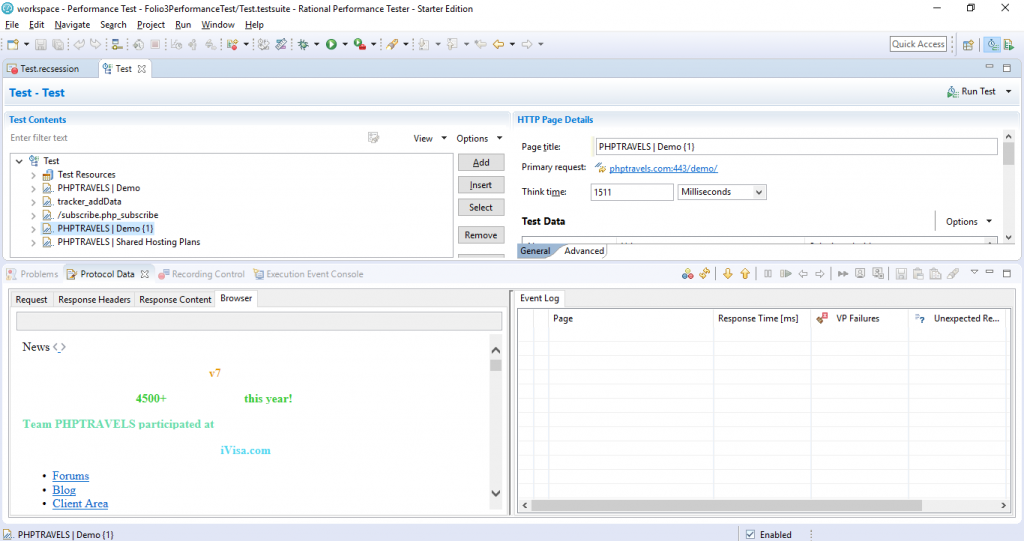Click the Debug bug icon in toolbar
This screenshot has height=541, width=1024.
point(303,44)
